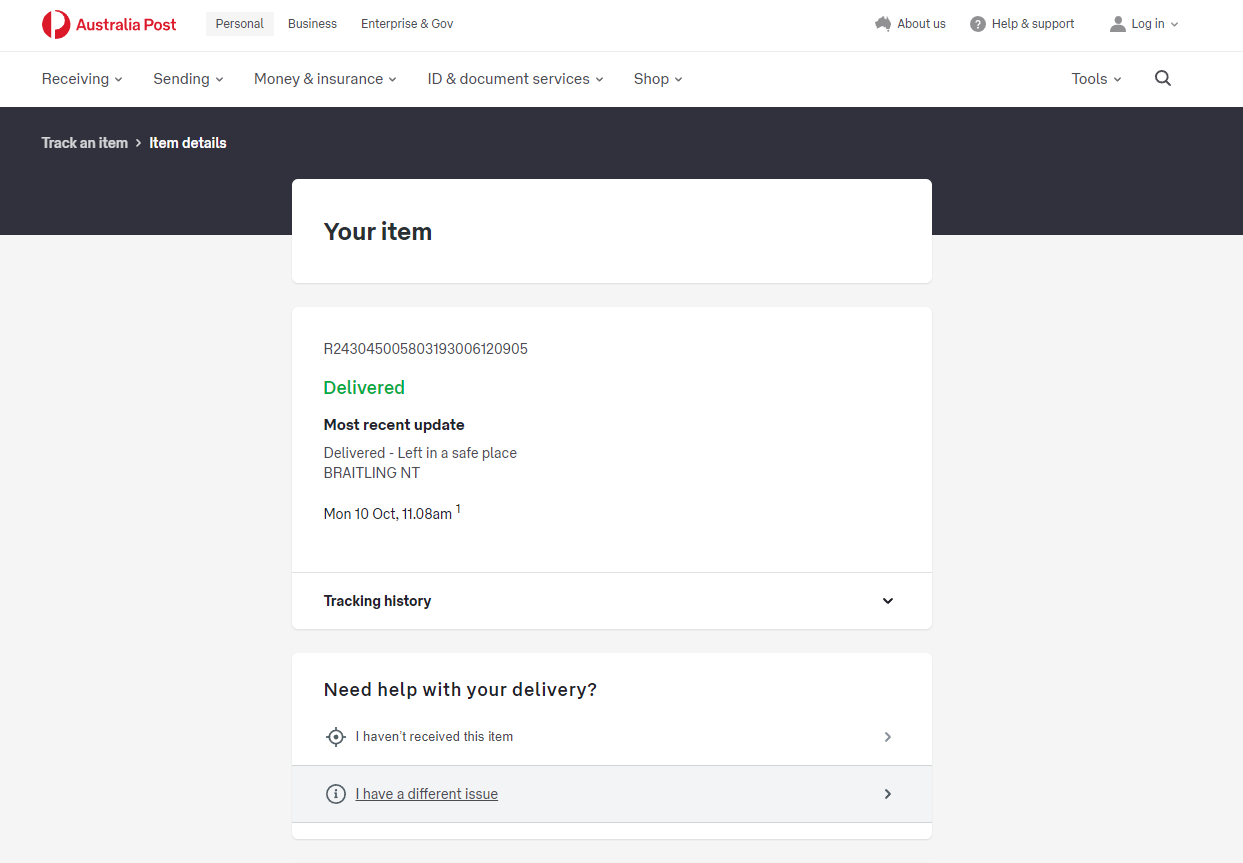The width and height of the screenshot is (1243, 863).
Task: Click the info icon beside different issue
Action: [336, 794]
